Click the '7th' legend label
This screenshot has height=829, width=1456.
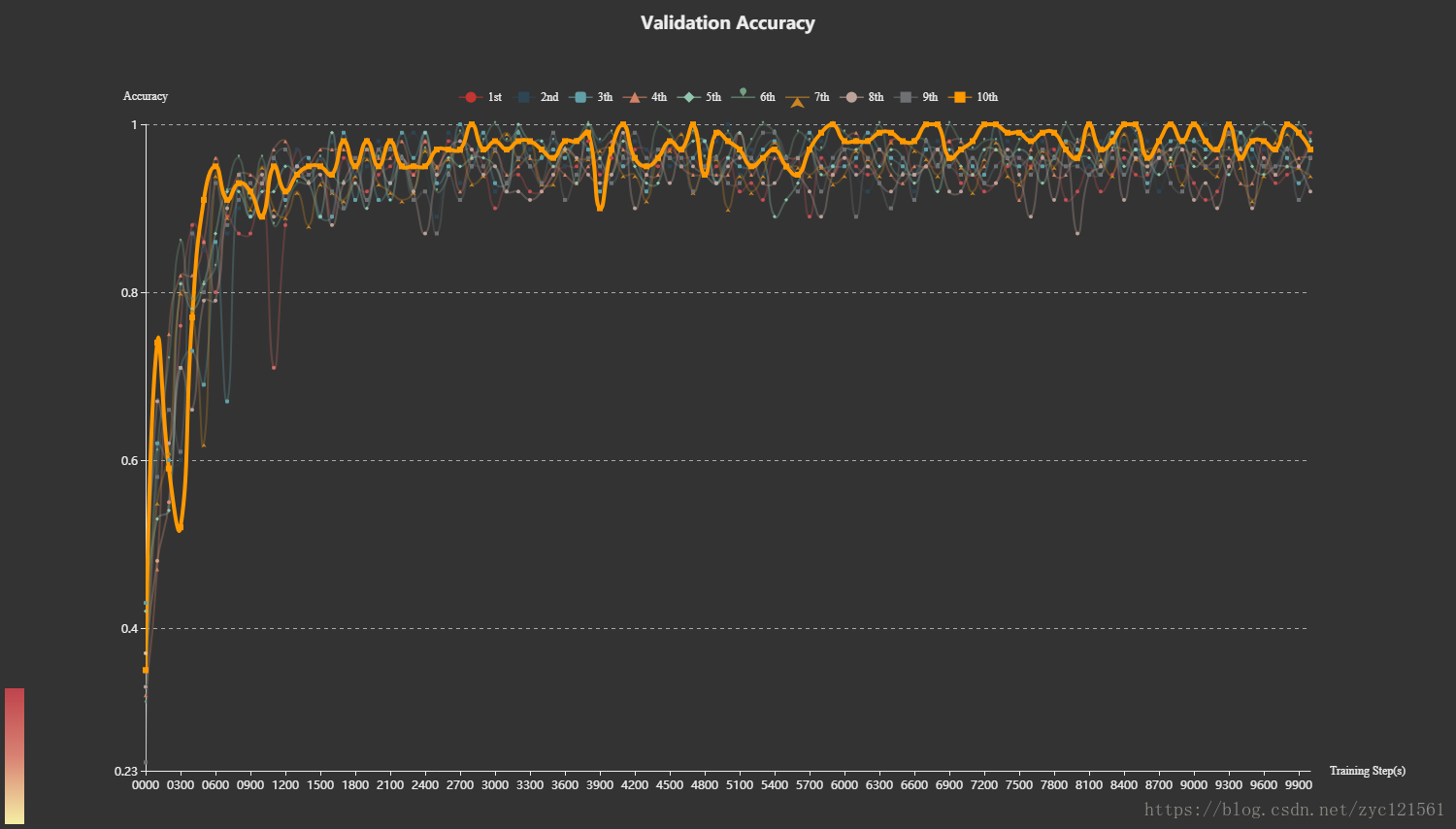[x=822, y=97]
